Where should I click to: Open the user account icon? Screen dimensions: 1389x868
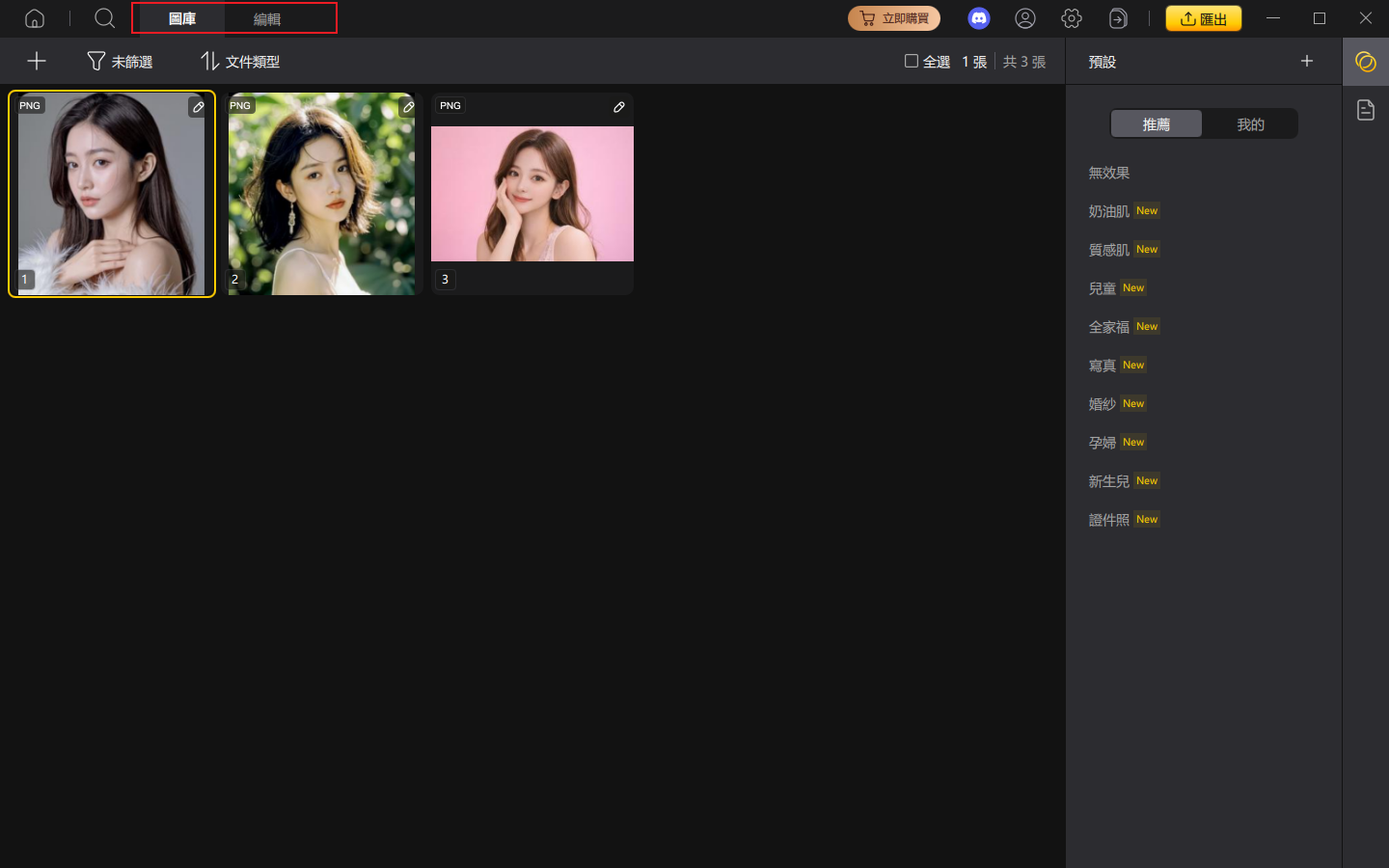pyautogui.click(x=1025, y=18)
